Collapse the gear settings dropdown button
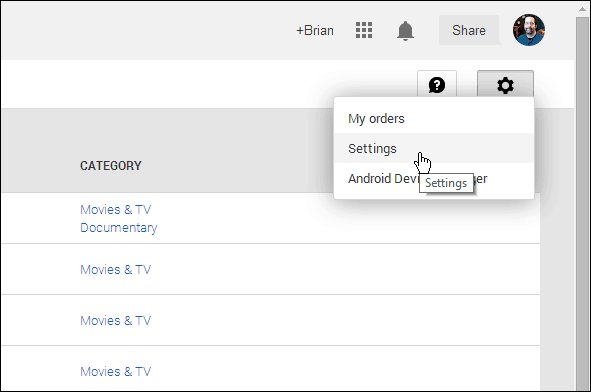Viewport: 591px width, 392px height. click(x=505, y=84)
